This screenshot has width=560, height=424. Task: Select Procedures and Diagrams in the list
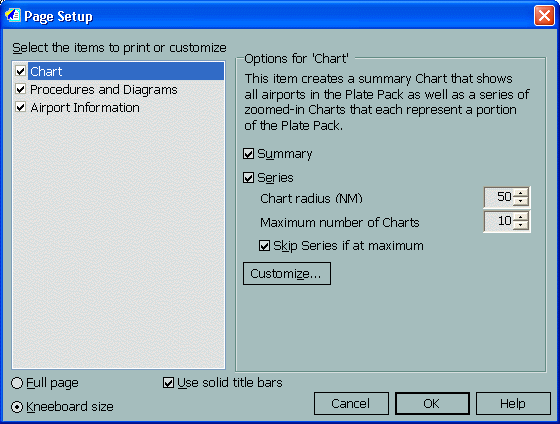click(104, 89)
